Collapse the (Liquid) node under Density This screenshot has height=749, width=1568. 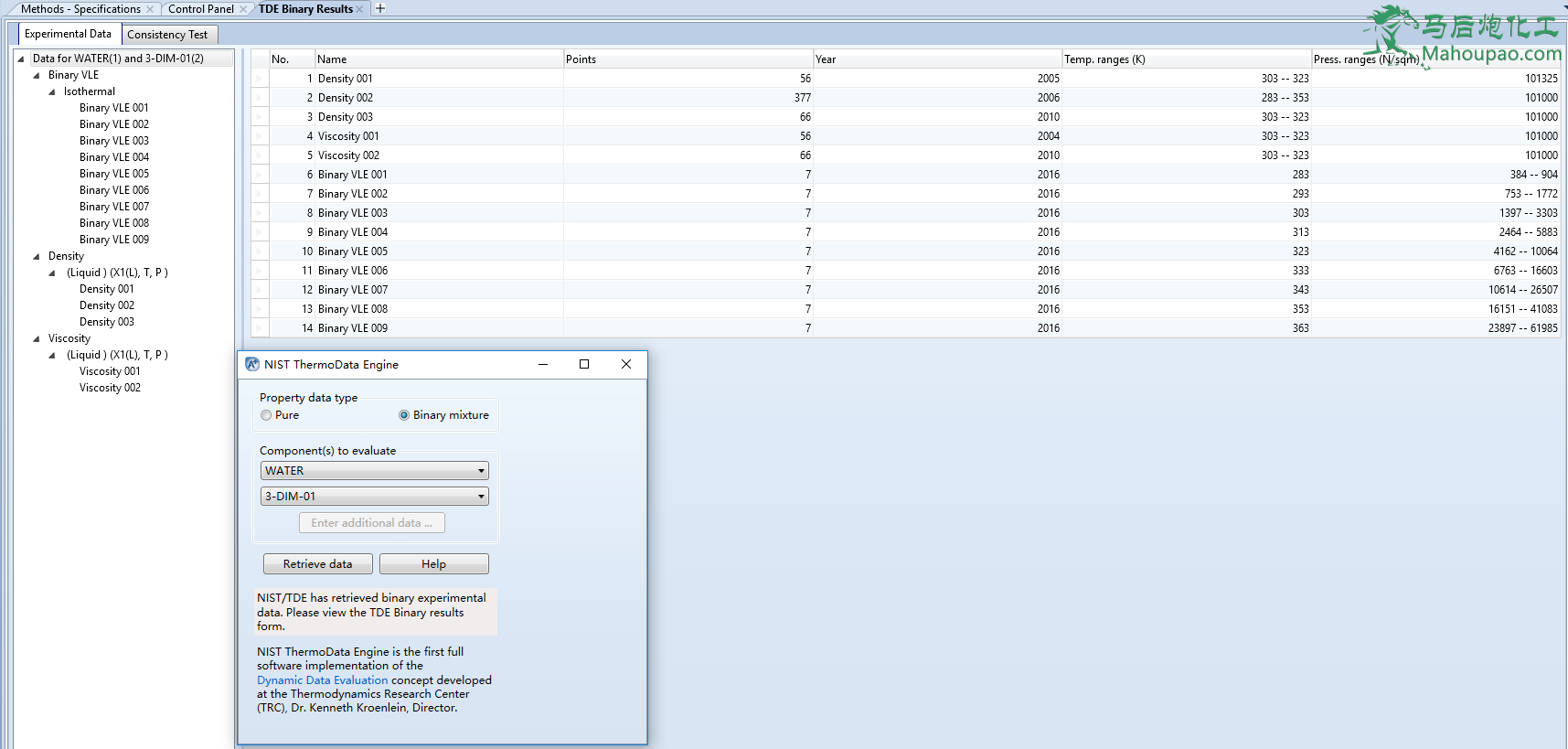tap(52, 273)
